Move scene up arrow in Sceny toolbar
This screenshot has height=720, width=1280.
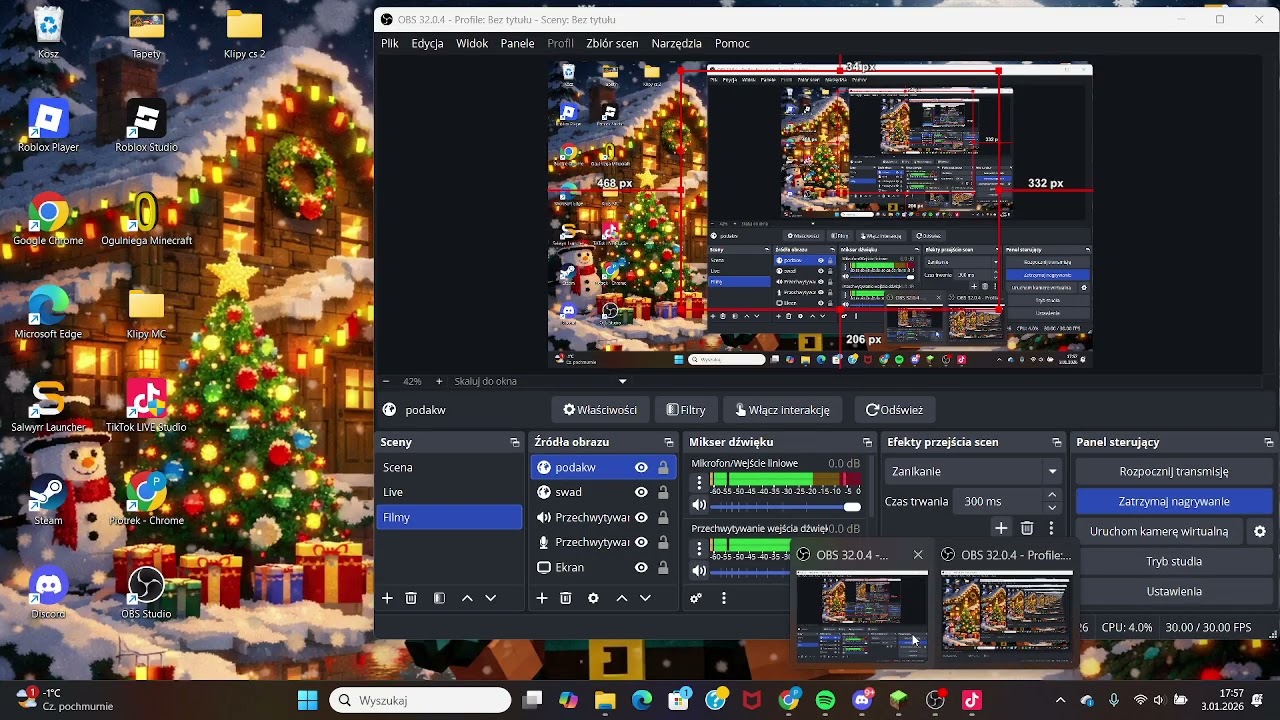pyautogui.click(x=467, y=598)
